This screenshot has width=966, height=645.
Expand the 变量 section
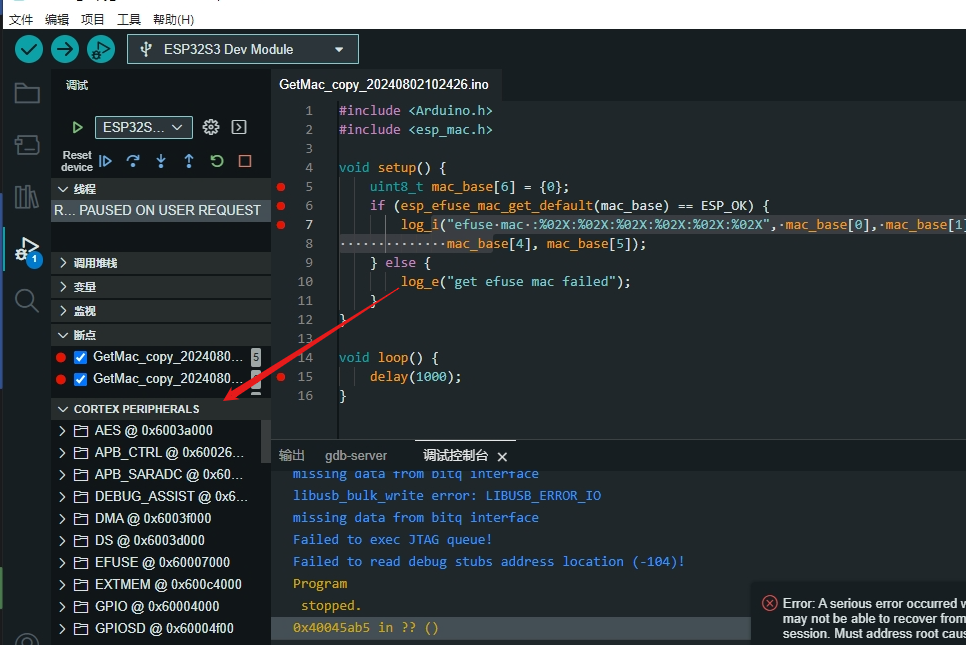click(161, 287)
